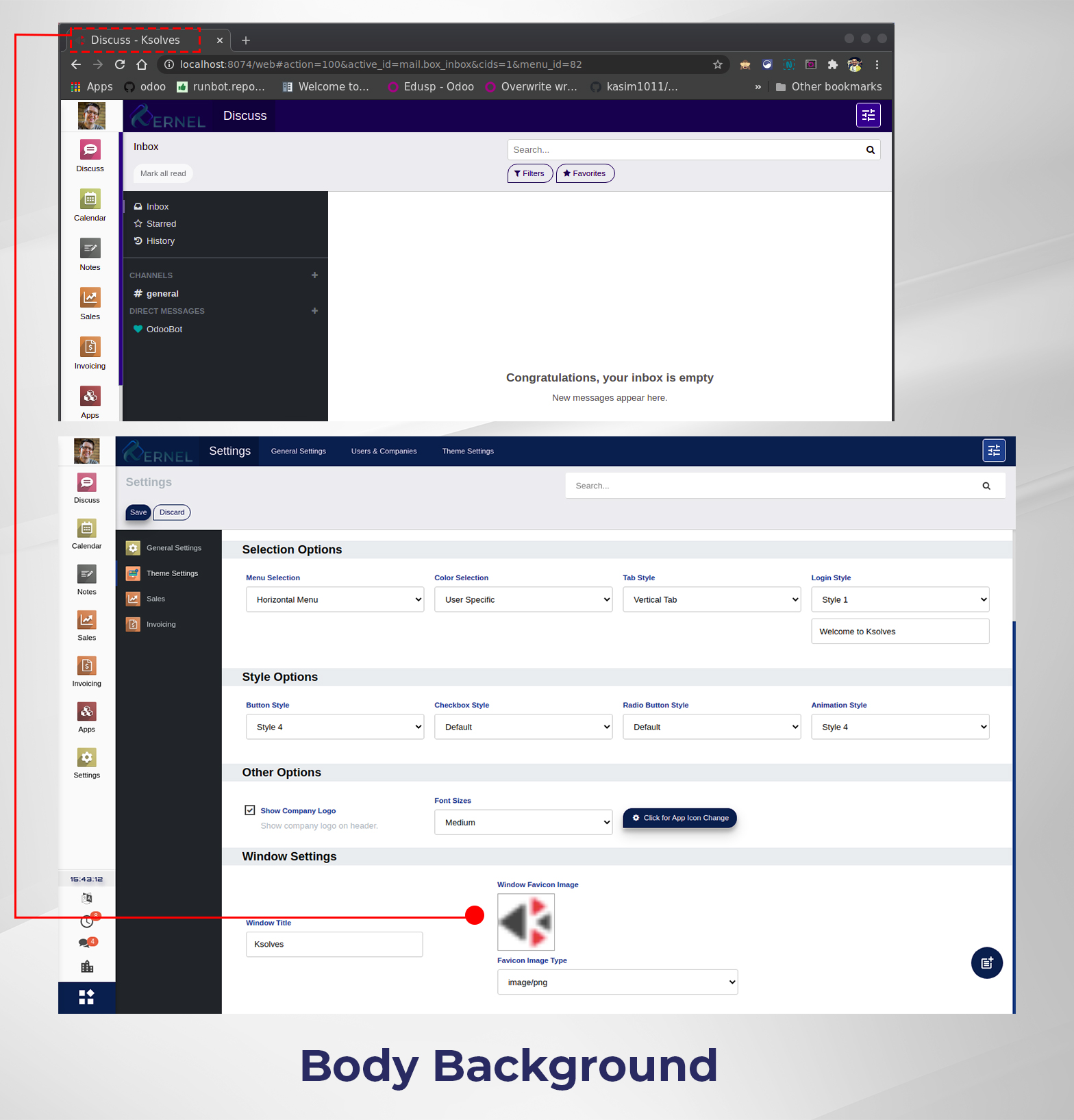1074x1120 pixels.
Task: Click the Save button
Action: (x=138, y=512)
